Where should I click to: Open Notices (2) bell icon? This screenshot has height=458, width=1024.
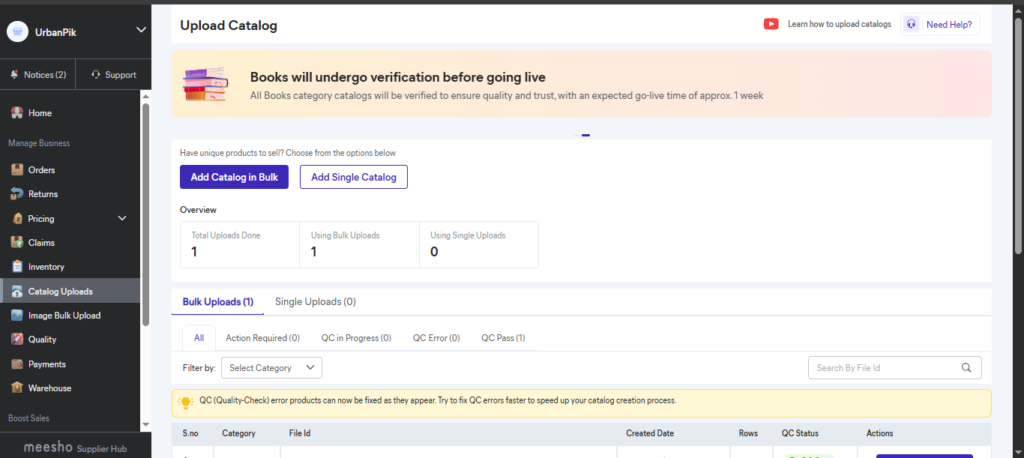(x=14, y=74)
